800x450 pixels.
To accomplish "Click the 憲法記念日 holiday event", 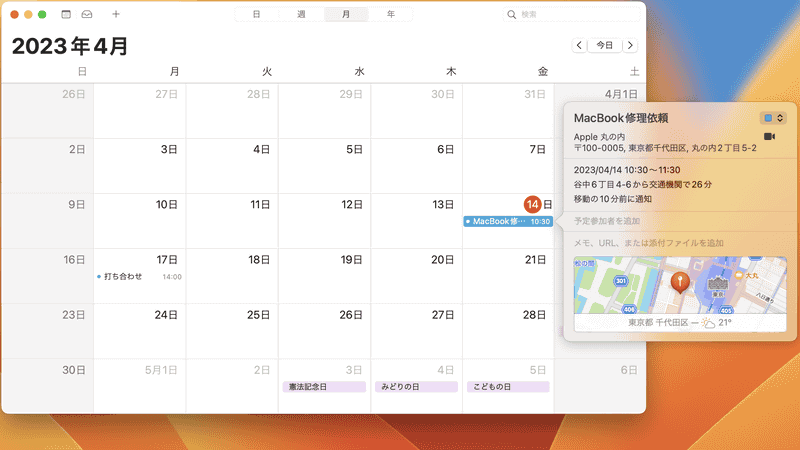I will tap(324, 387).
